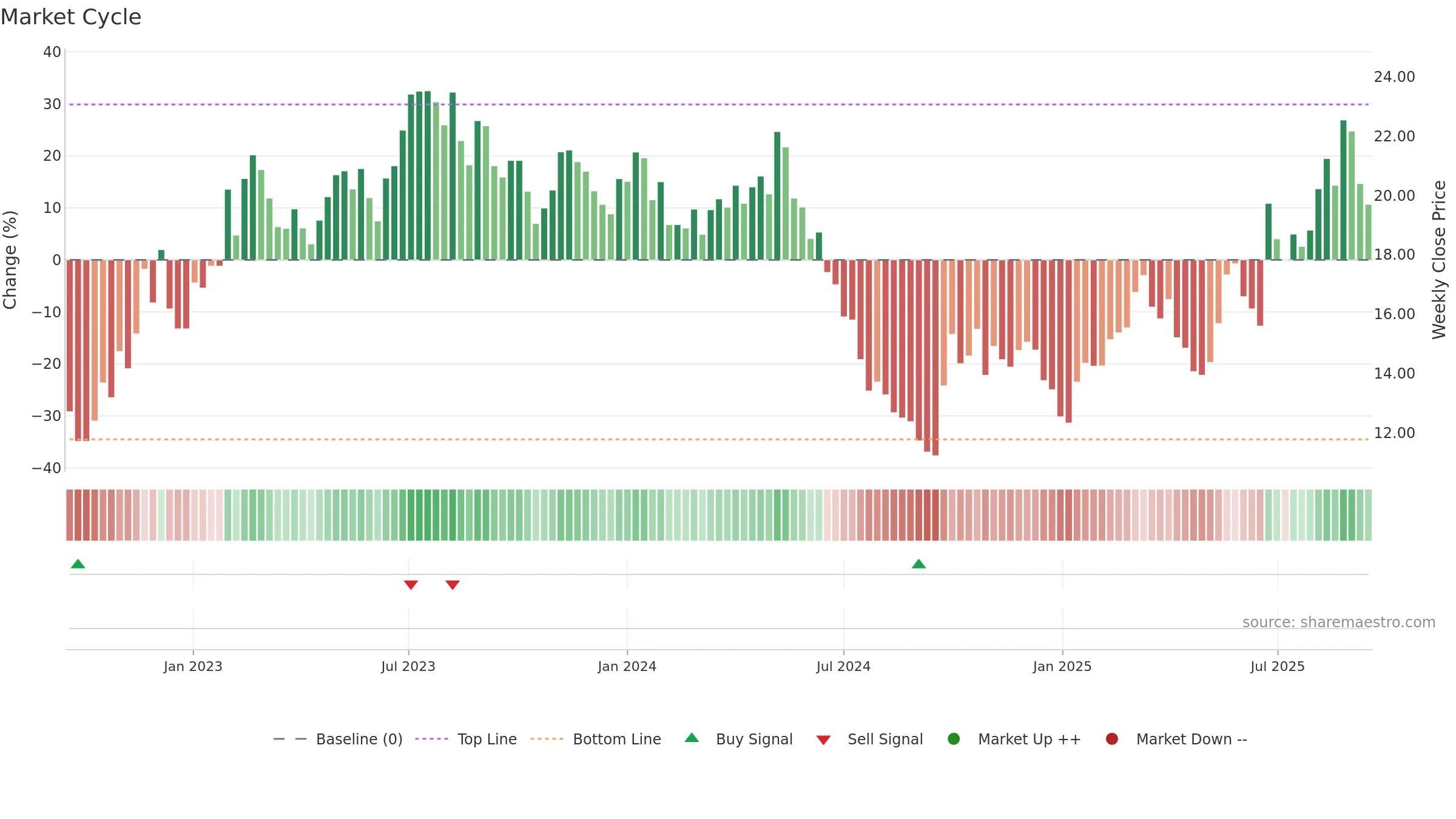Click the Jan 2023 axis label

click(193, 666)
